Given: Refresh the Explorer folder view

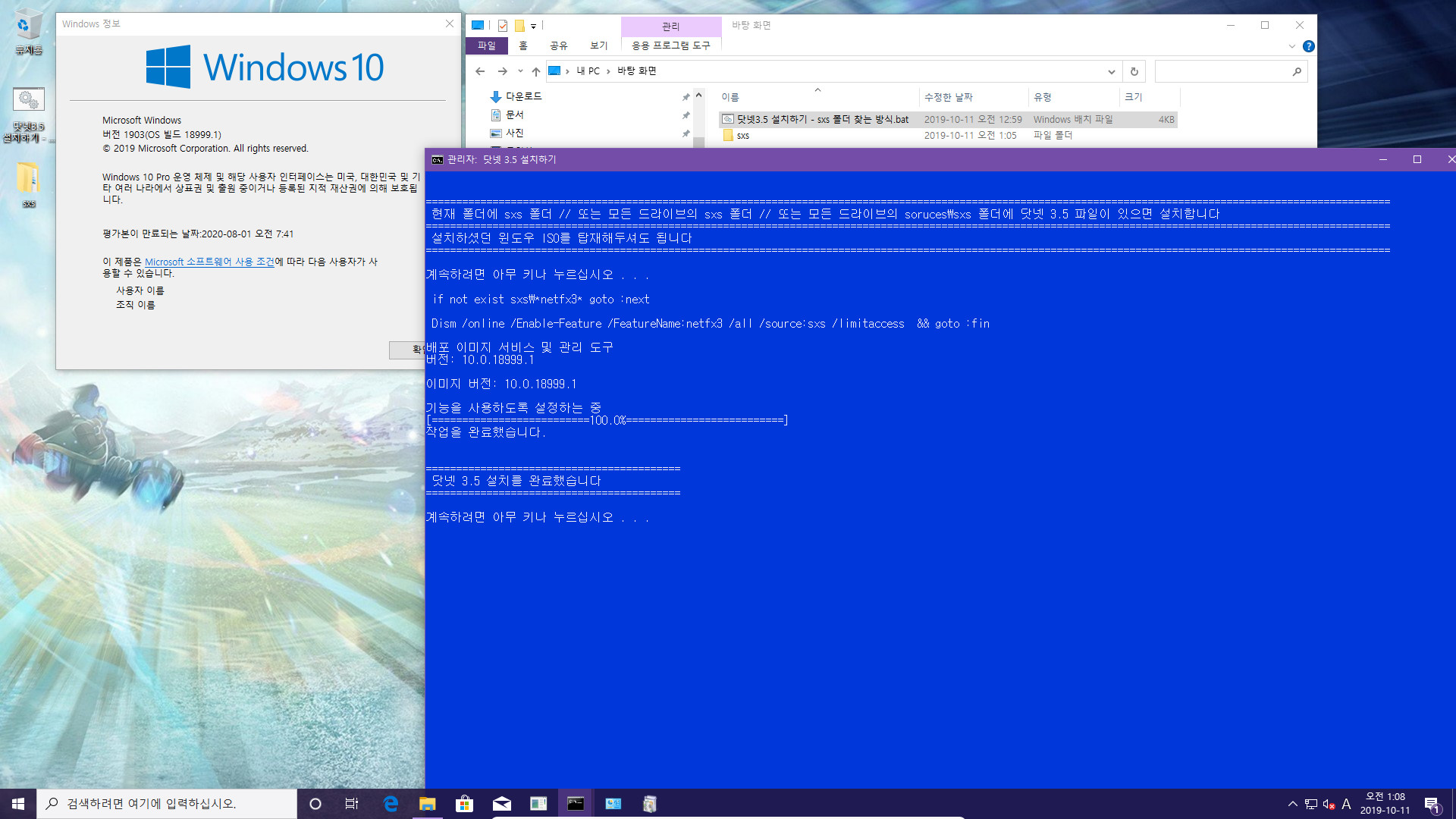Looking at the screenshot, I should [x=1134, y=71].
